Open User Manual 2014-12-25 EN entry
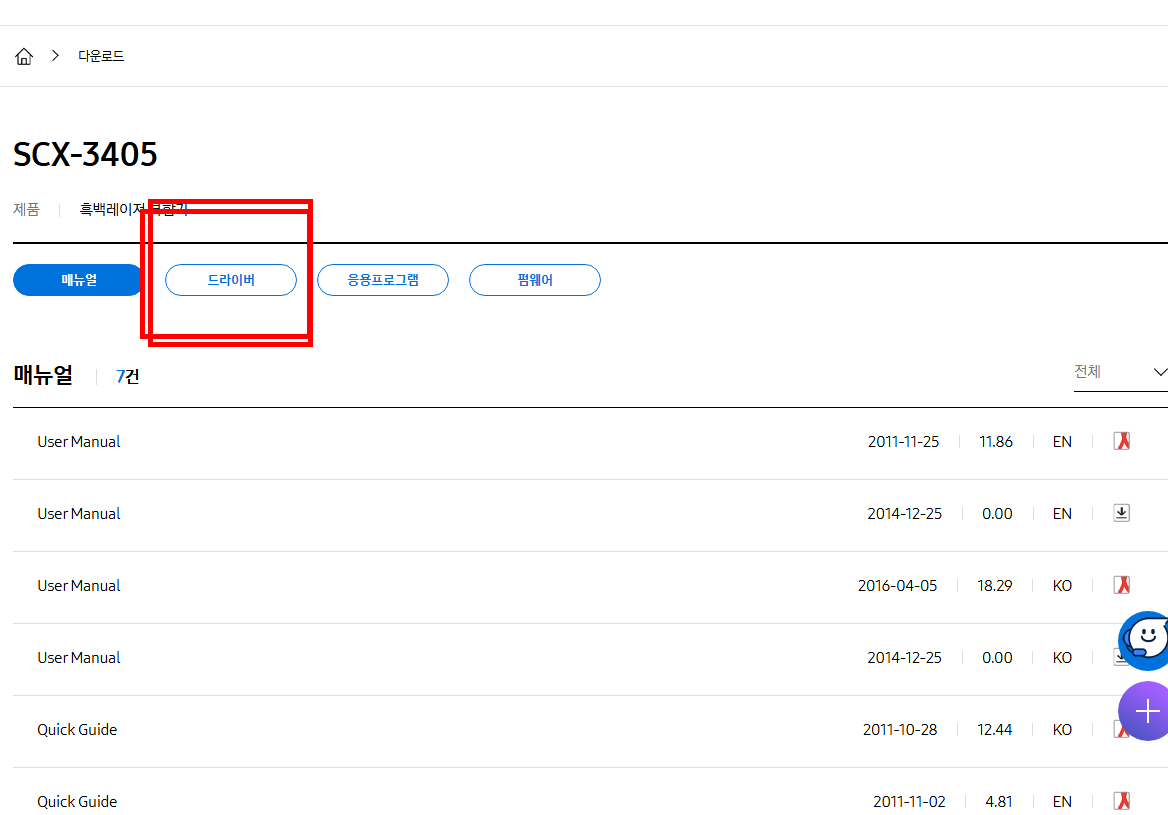1168x815 pixels. pyautogui.click(x=79, y=514)
